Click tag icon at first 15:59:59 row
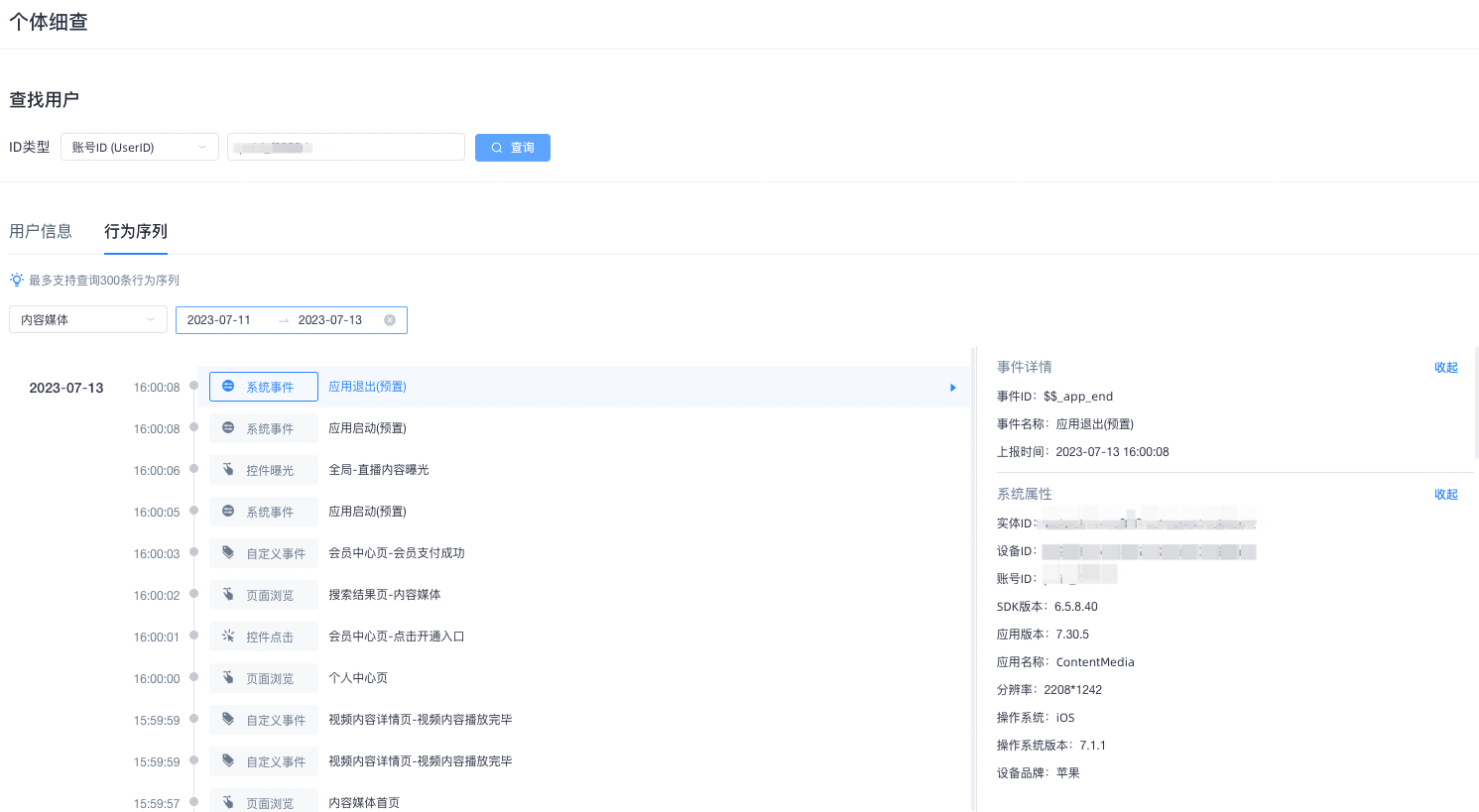Image resolution: width=1479 pixels, height=812 pixels. click(228, 719)
